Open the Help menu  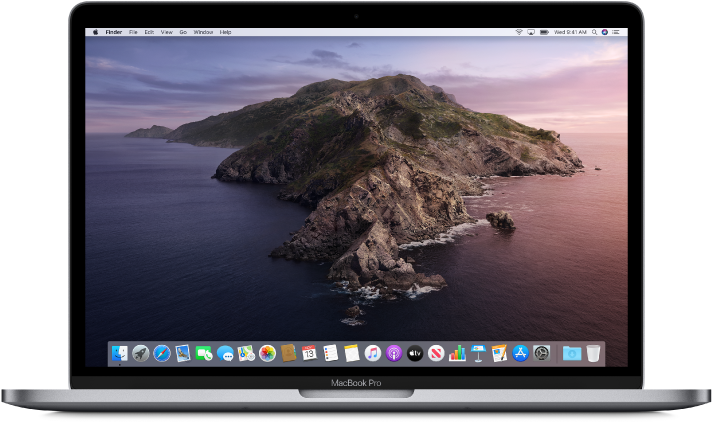226,32
